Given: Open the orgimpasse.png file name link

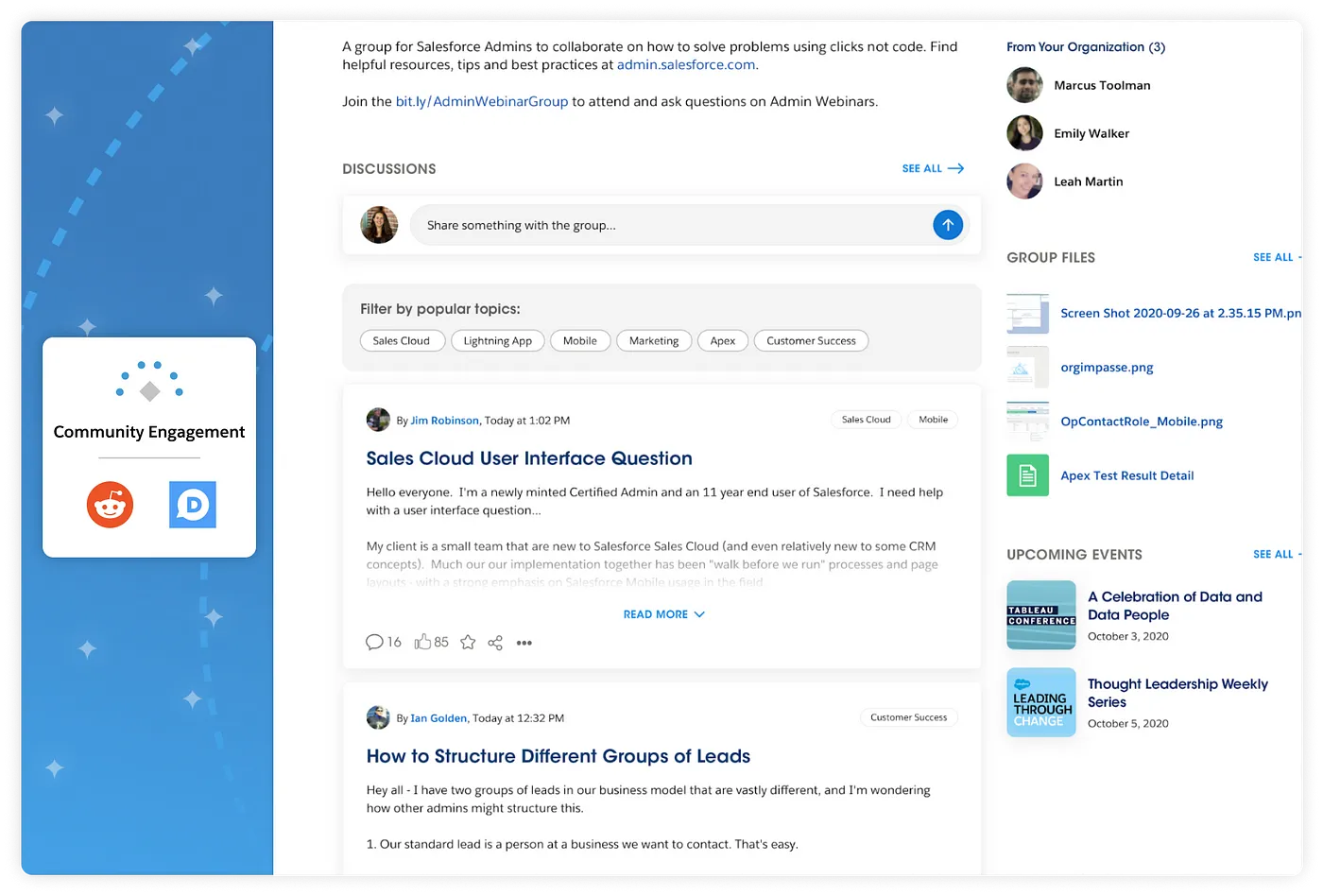Looking at the screenshot, I should pyautogui.click(x=1107, y=367).
